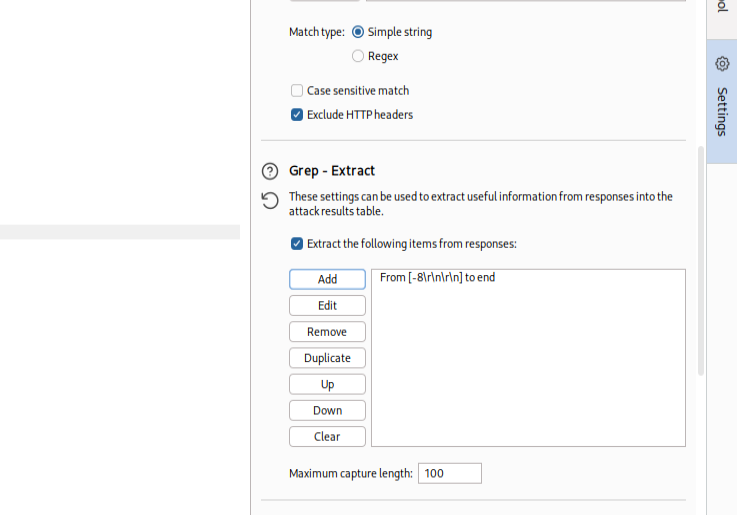Uncheck Exclude HTTP headers
This screenshot has width=737, height=515.
(x=297, y=115)
